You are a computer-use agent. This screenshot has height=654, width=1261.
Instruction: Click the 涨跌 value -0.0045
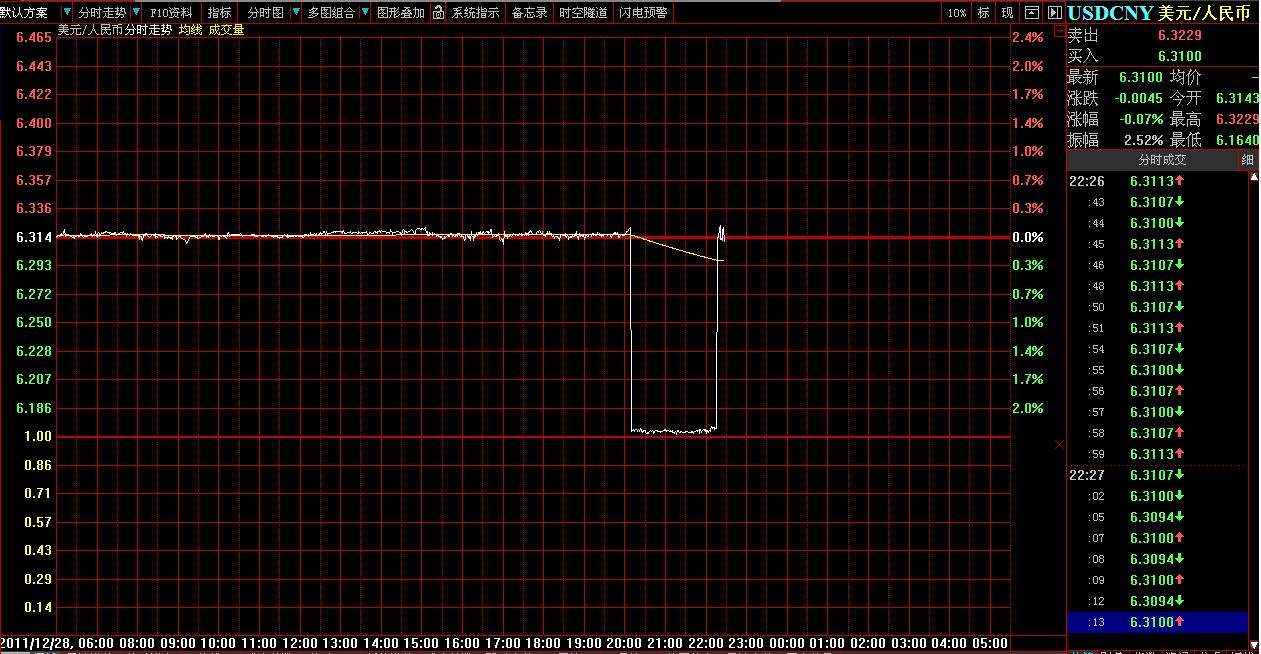1141,98
